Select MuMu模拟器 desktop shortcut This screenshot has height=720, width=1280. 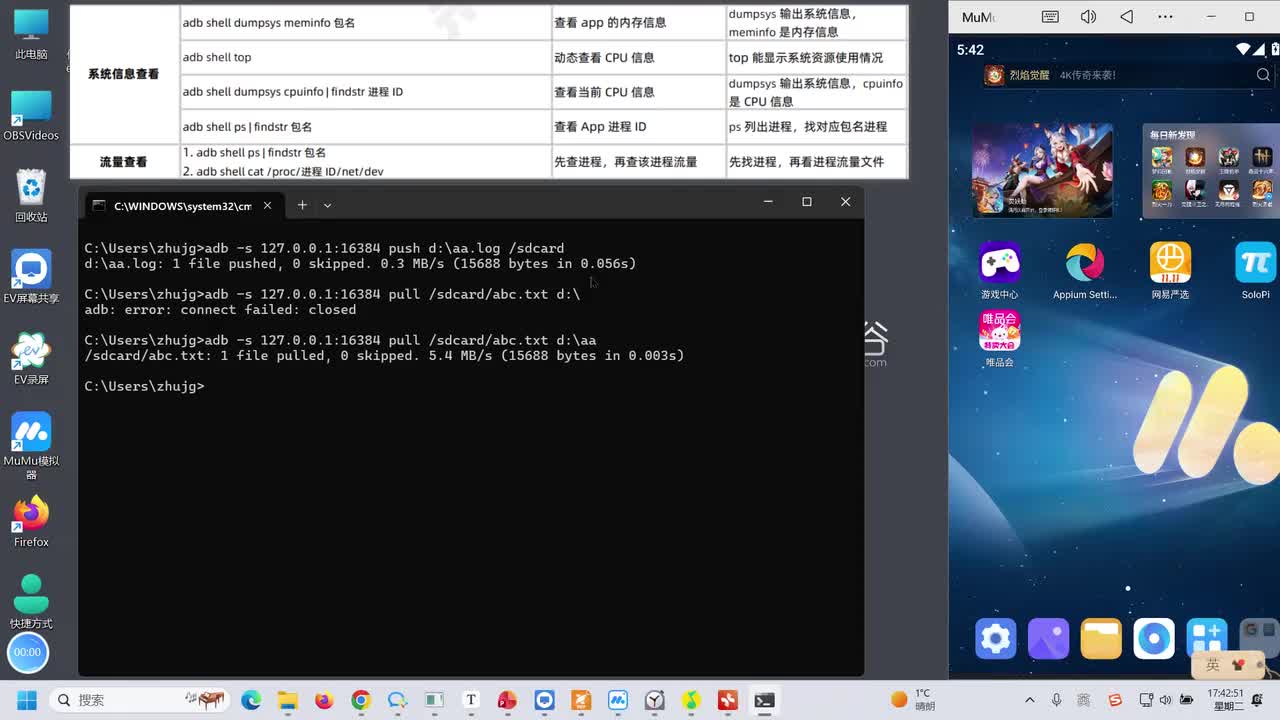[31, 446]
